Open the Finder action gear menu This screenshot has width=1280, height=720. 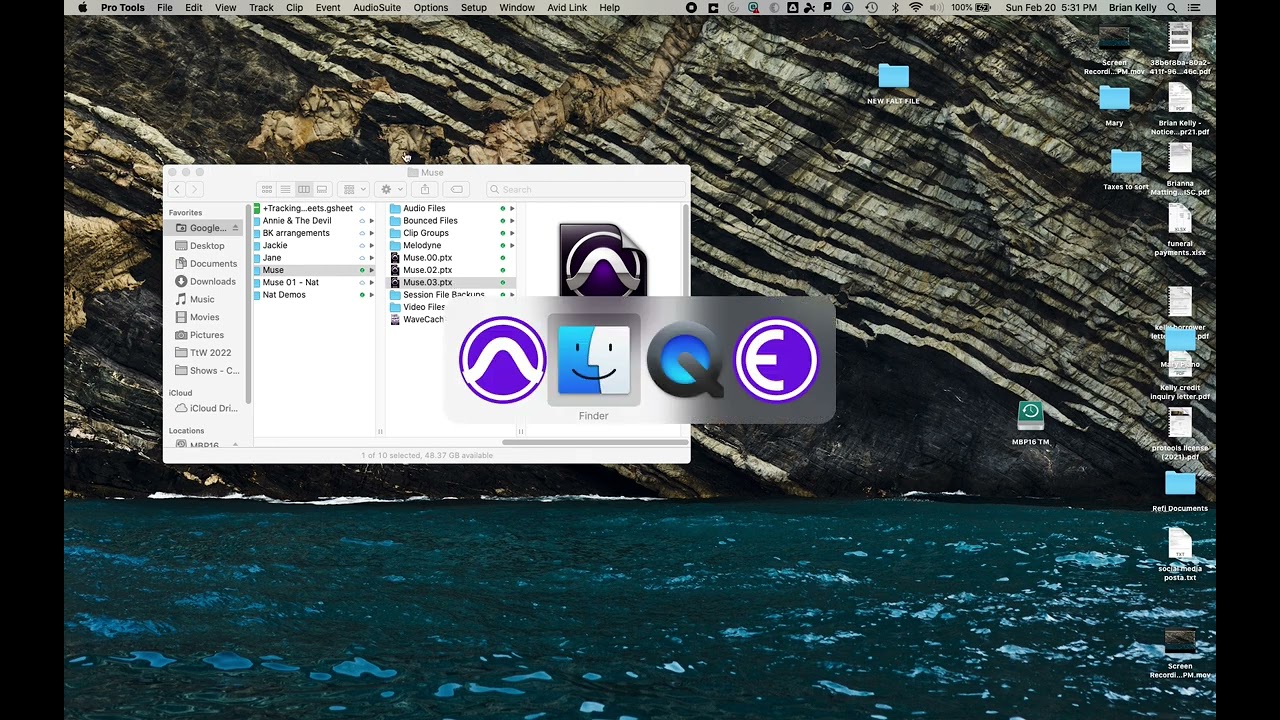389,189
